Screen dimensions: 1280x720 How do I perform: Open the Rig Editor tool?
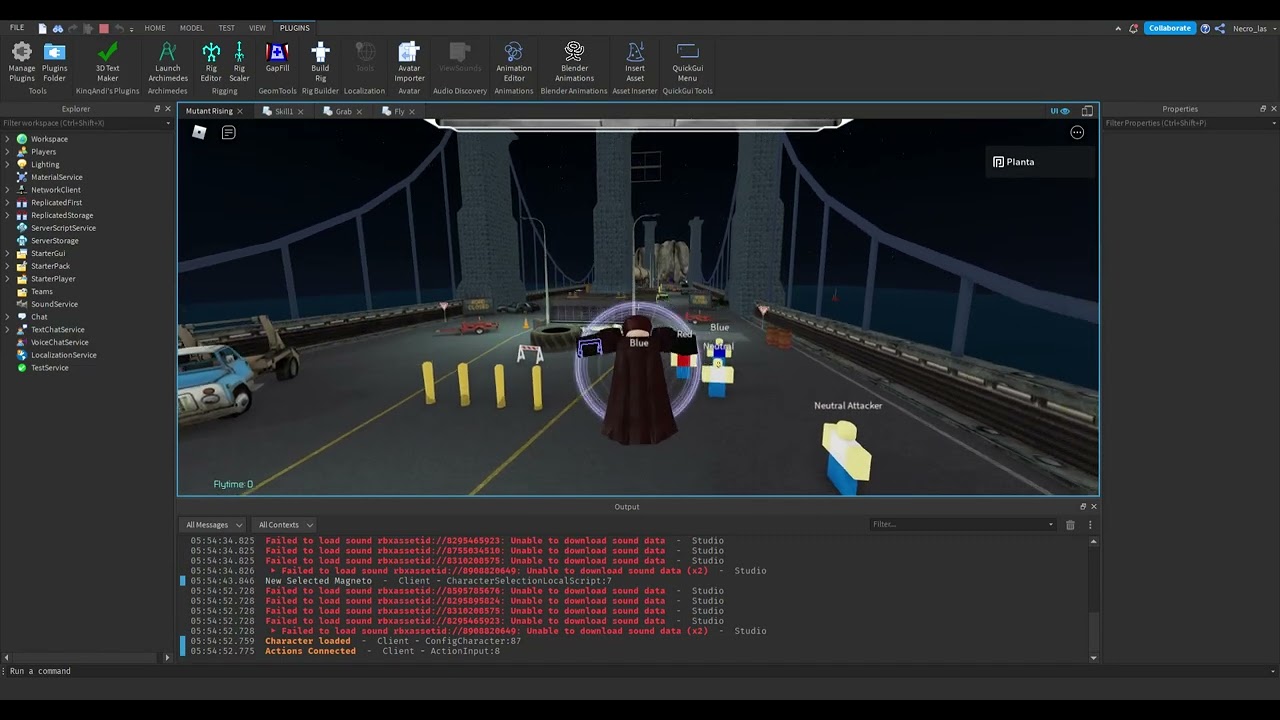210,62
